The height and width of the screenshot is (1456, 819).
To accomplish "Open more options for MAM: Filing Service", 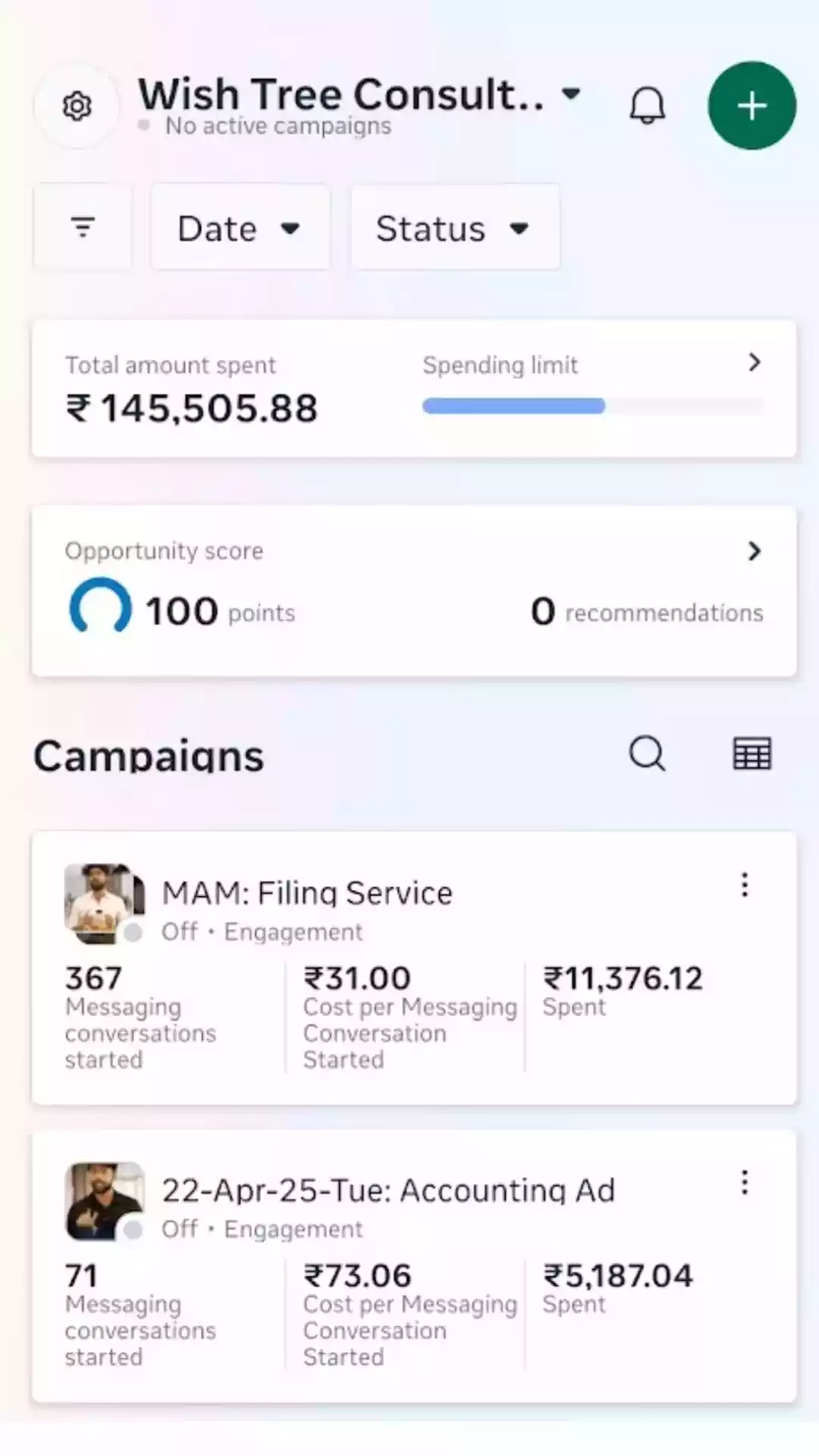I will point(745,885).
